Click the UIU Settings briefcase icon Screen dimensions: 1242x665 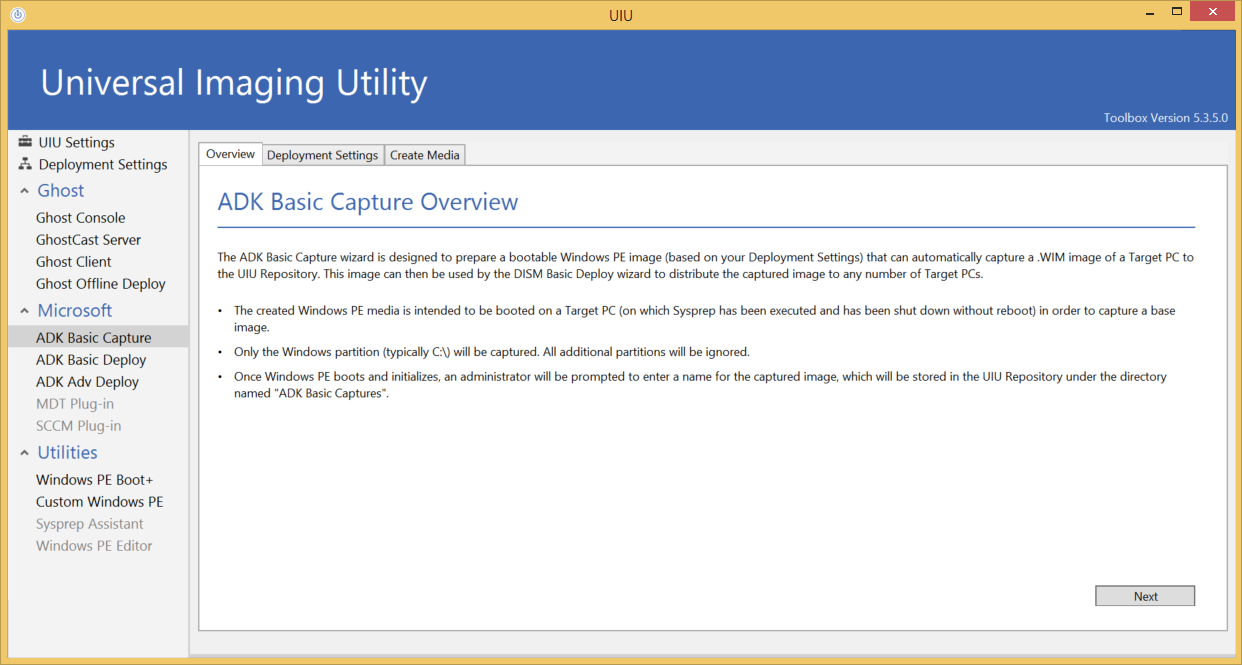tap(25, 142)
